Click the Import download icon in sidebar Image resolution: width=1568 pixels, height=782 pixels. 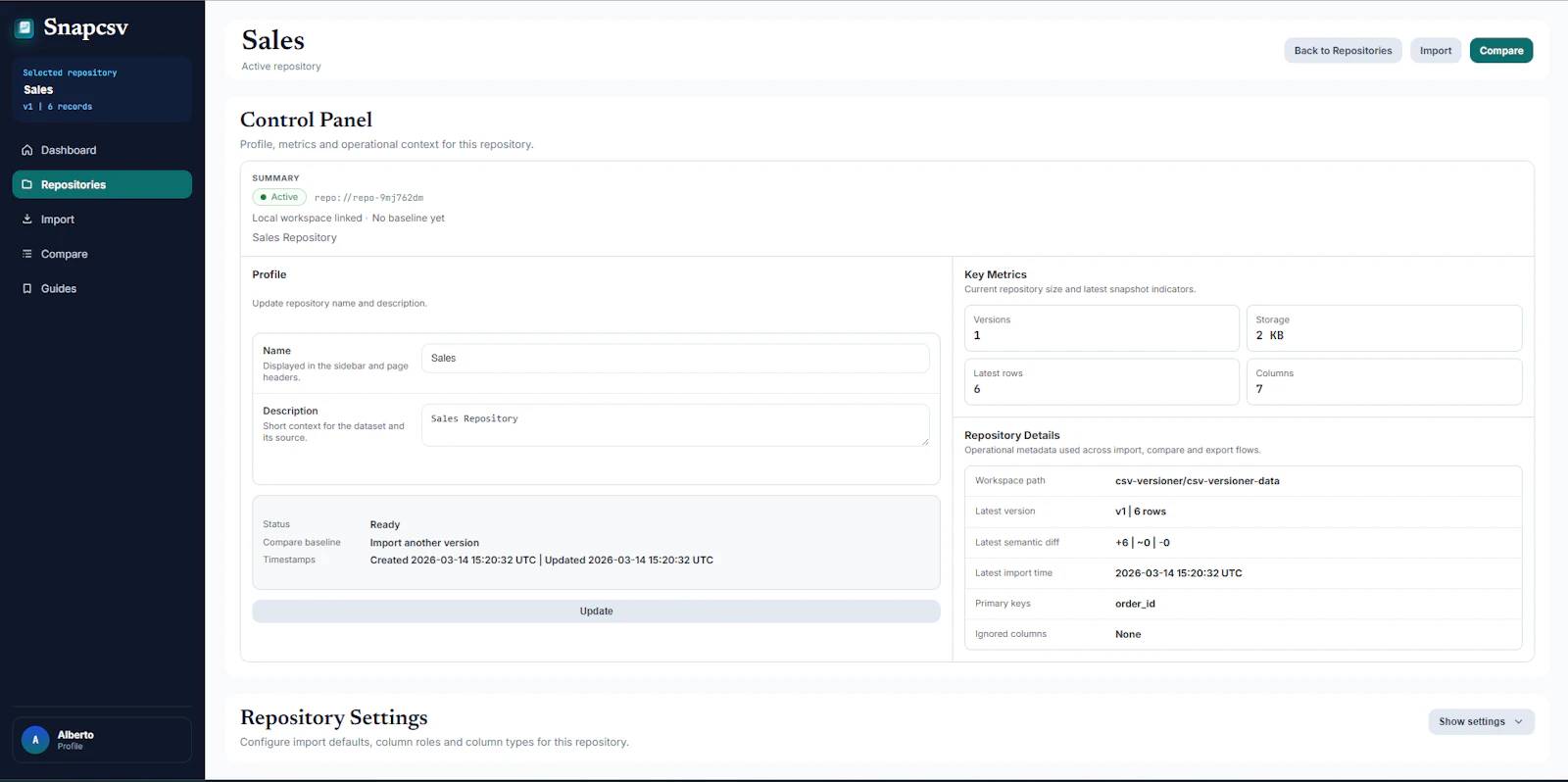tap(27, 220)
